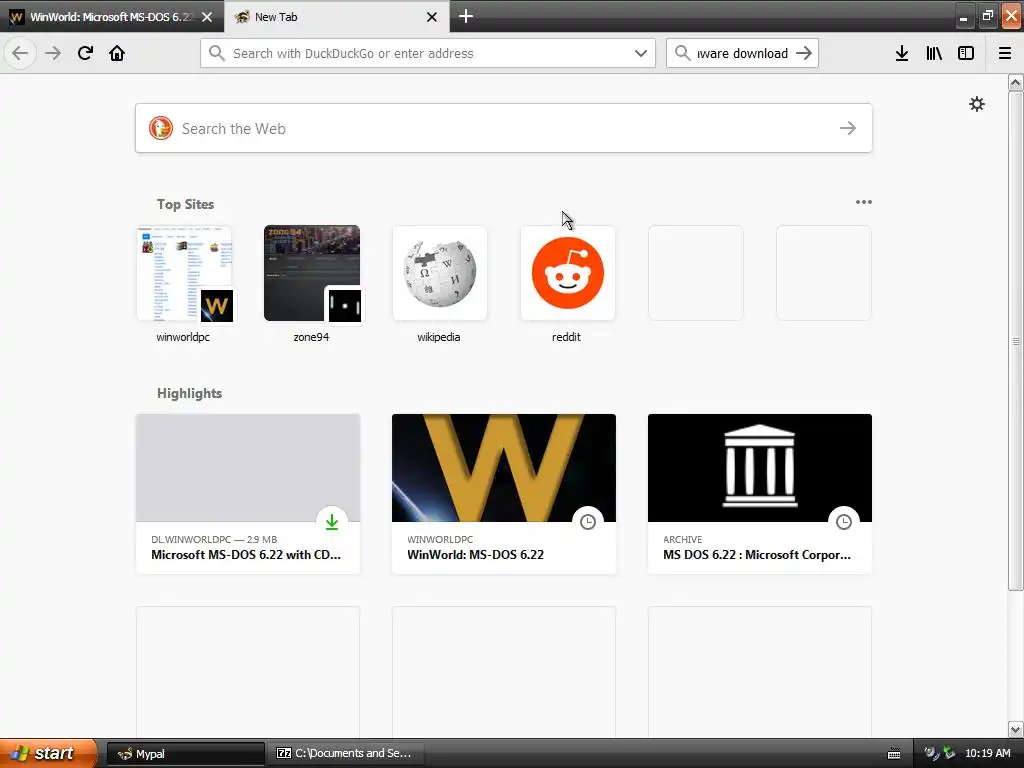The width and height of the screenshot is (1024, 768).
Task: Switch to the WinWorld MS-DOS 6.22 tab
Action: (112, 16)
